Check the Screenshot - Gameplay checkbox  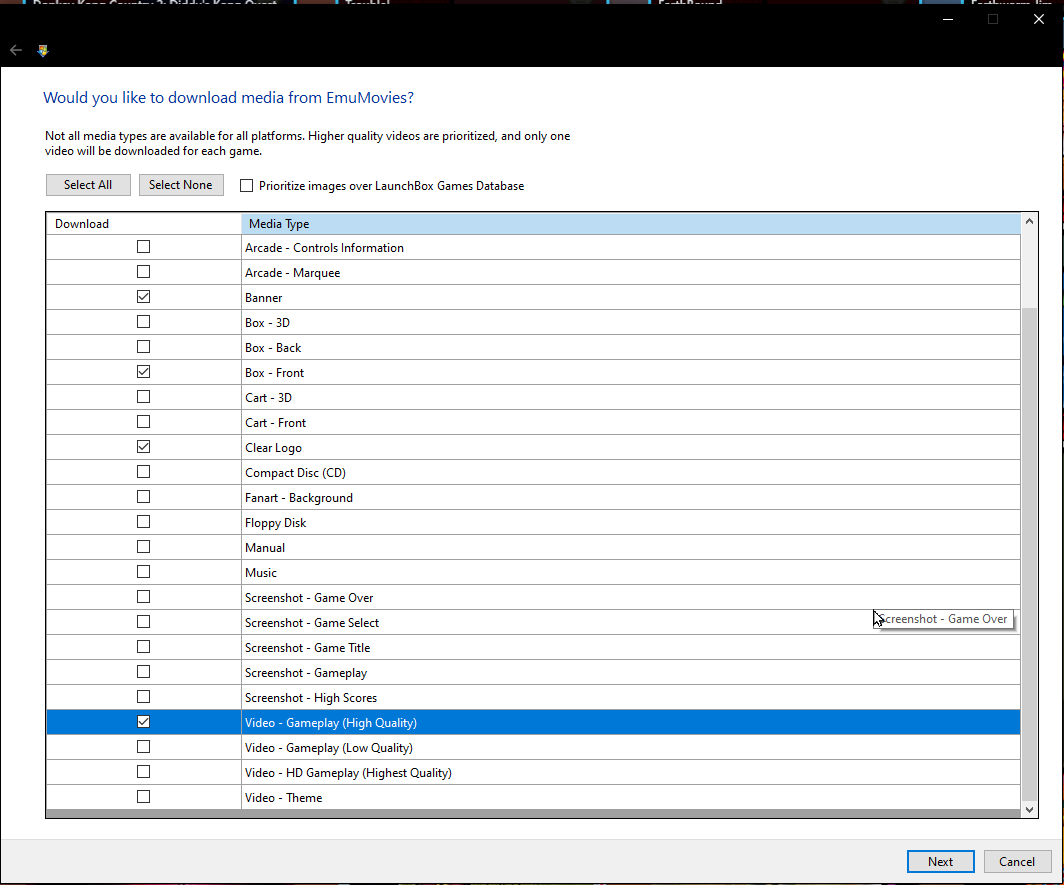pos(143,672)
